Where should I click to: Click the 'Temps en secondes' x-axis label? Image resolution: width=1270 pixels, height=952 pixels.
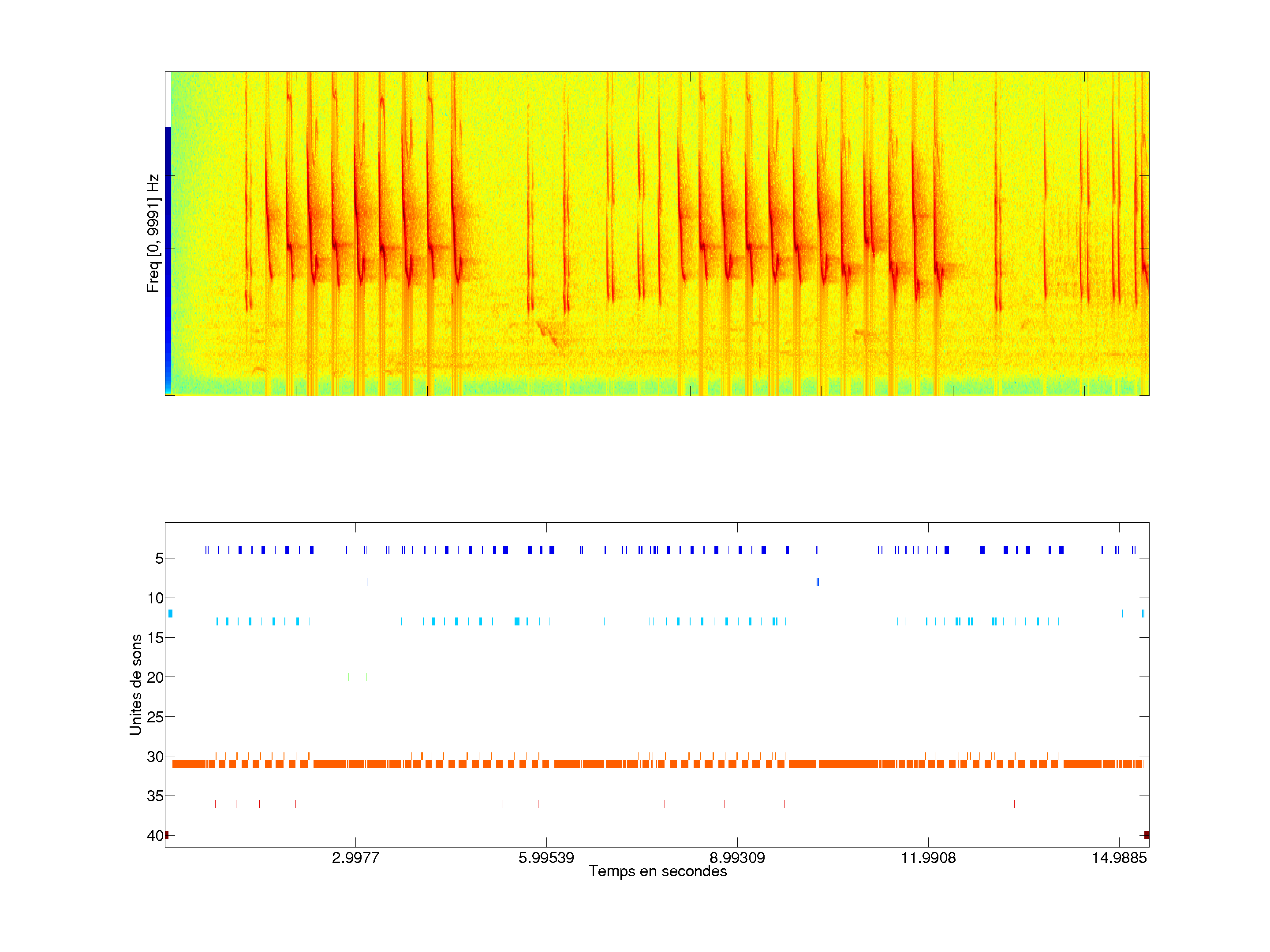pos(657,871)
